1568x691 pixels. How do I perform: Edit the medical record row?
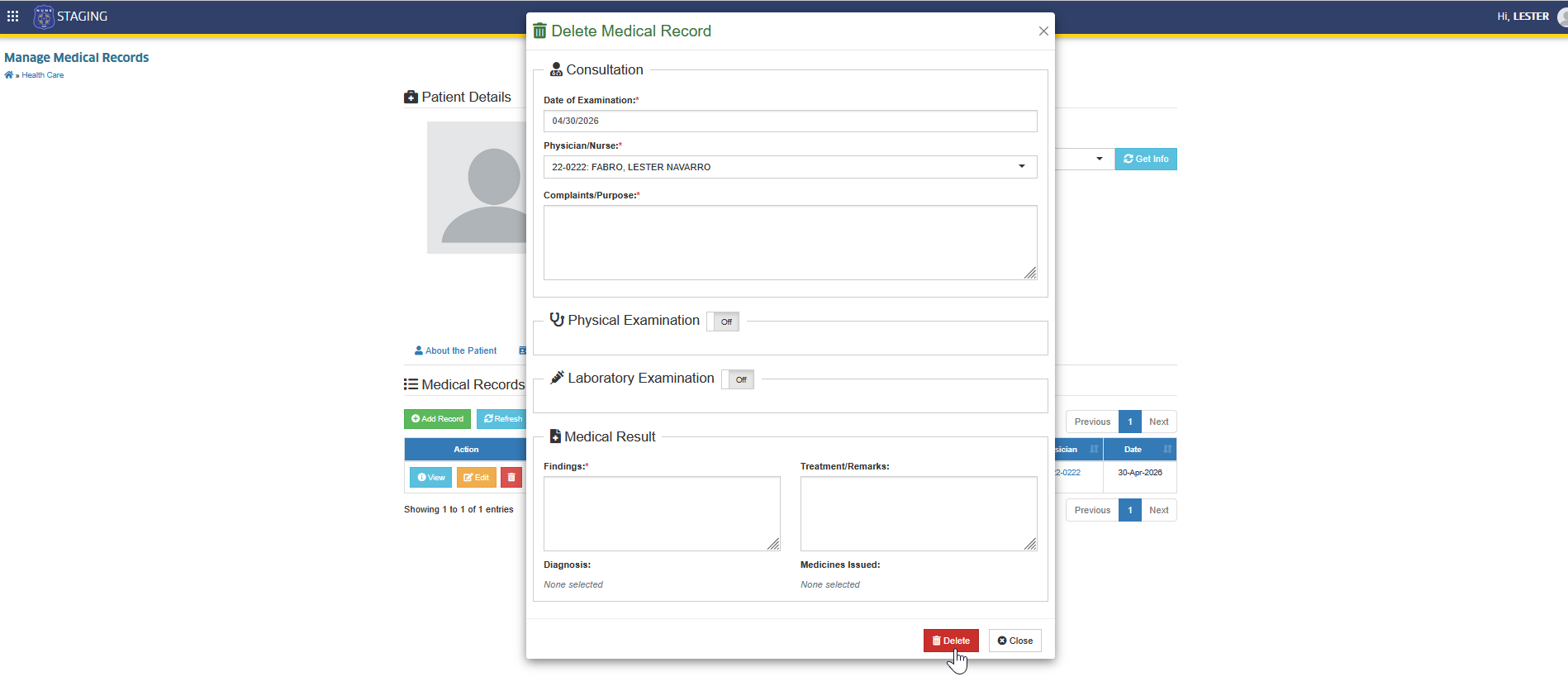click(476, 478)
